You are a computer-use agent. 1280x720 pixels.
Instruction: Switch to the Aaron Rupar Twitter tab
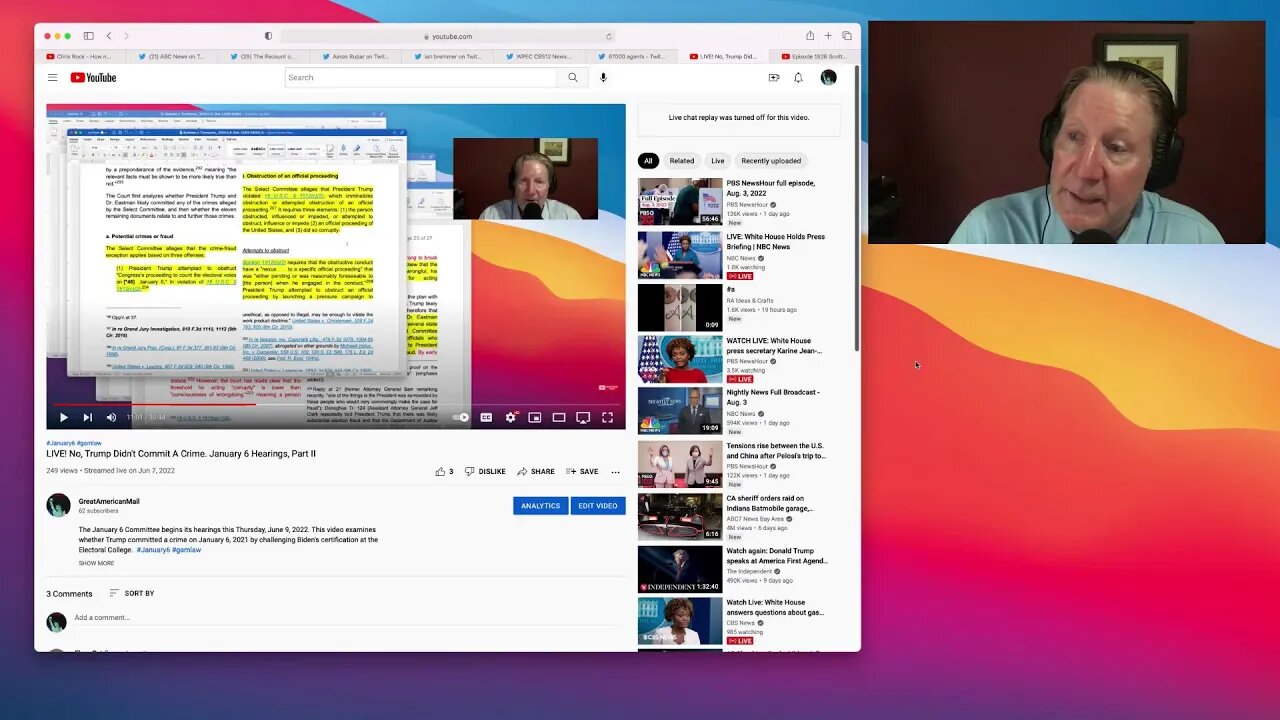coord(356,56)
